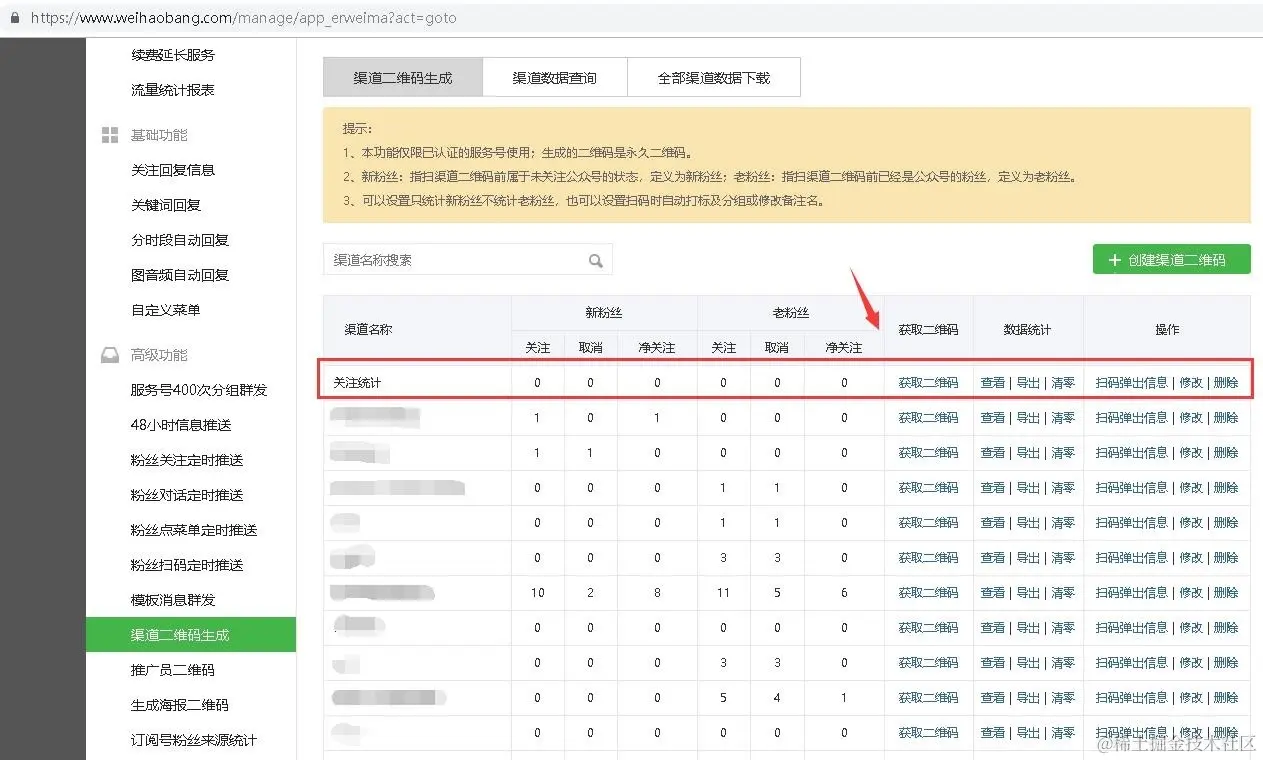The height and width of the screenshot is (760, 1263).
Task: Click the cell showing value 11
Action: tap(724, 593)
